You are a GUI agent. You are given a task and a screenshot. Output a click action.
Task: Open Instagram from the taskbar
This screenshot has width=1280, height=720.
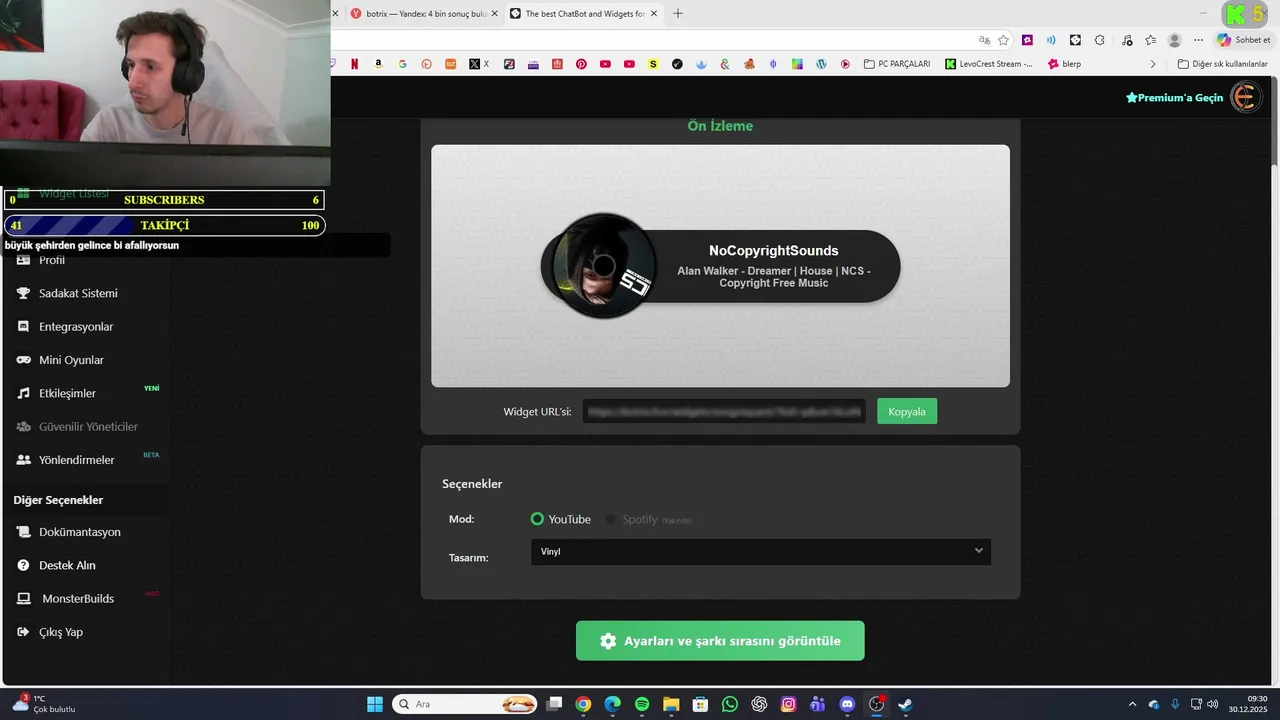tap(788, 704)
